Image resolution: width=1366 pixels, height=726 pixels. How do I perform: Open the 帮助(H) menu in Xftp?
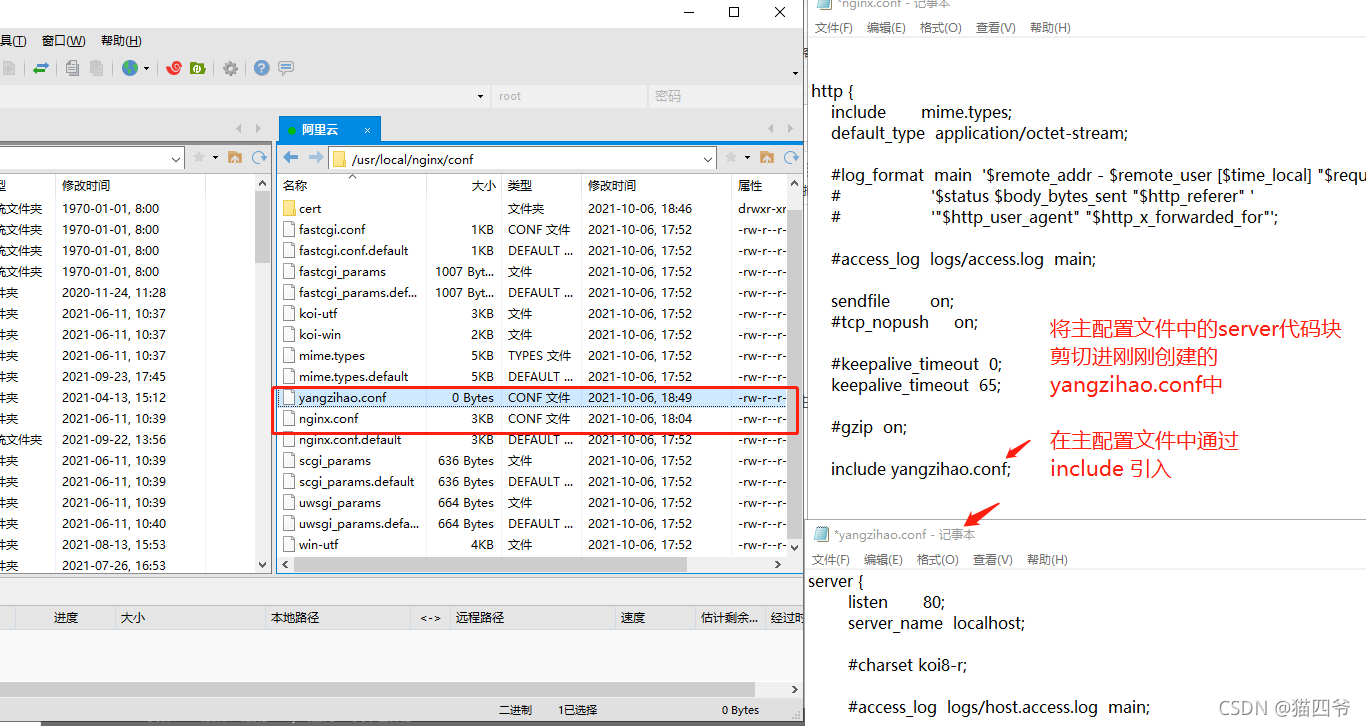[121, 41]
